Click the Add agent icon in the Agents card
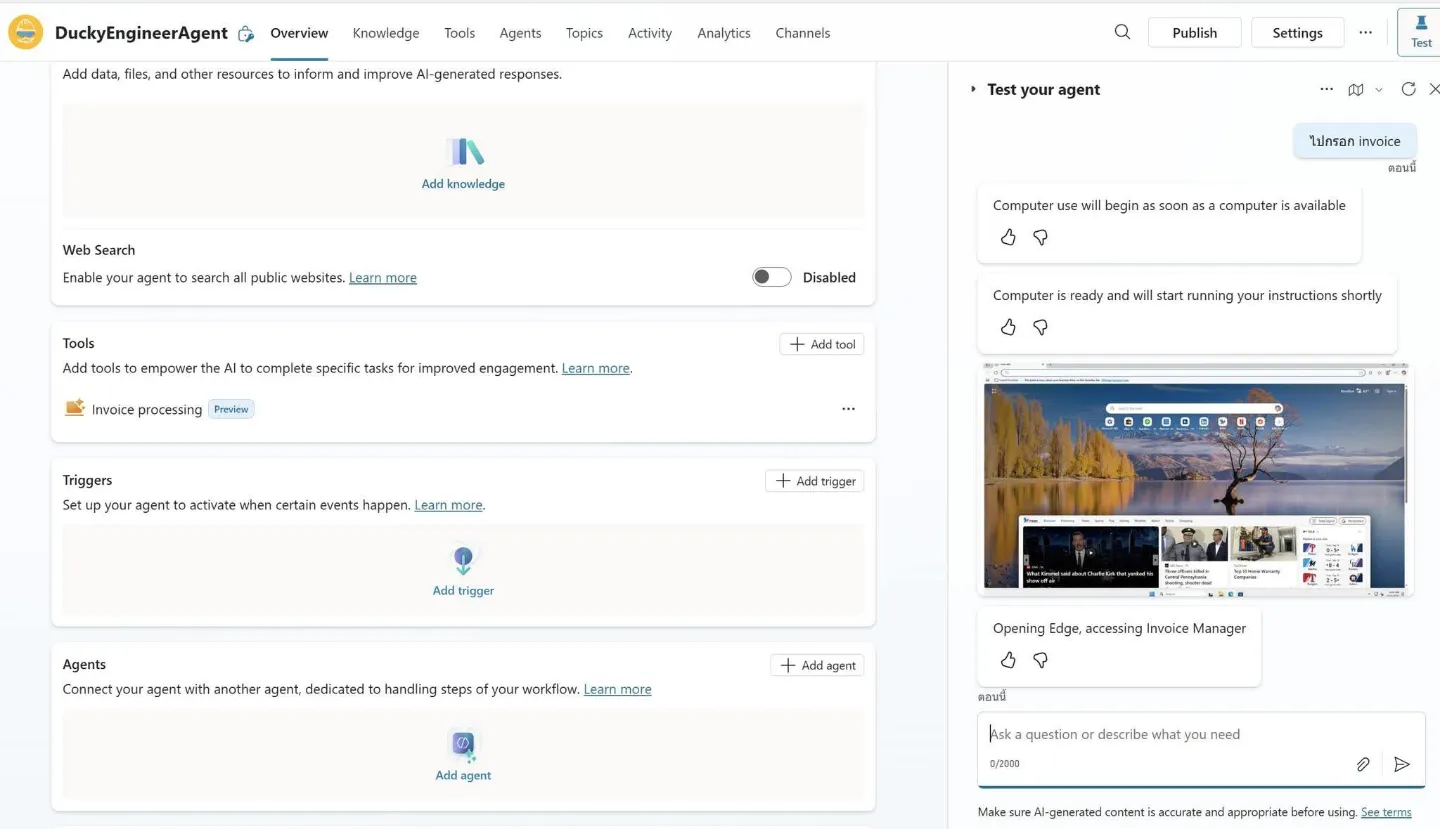 [463, 745]
